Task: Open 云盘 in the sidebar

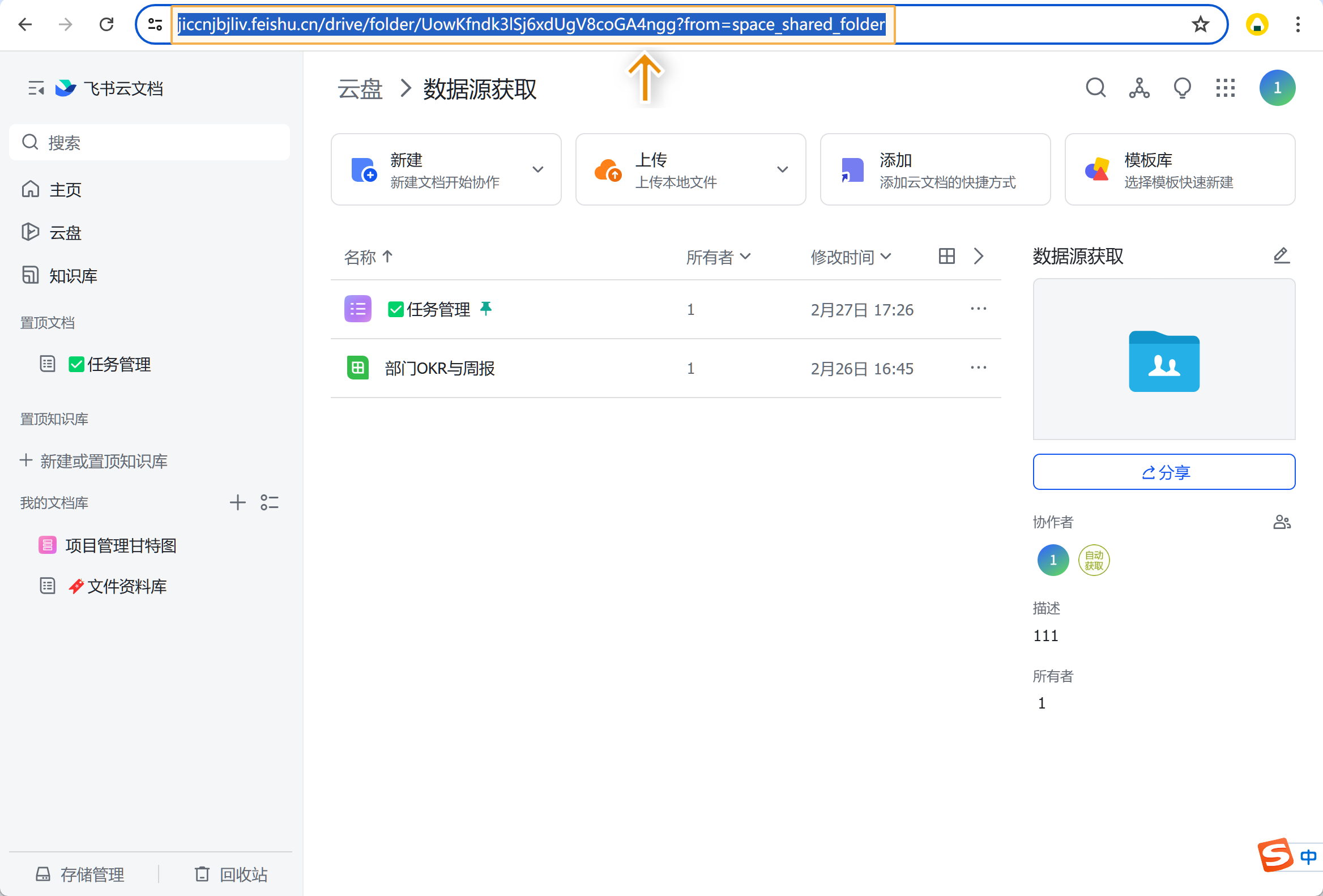Action: [x=149, y=233]
